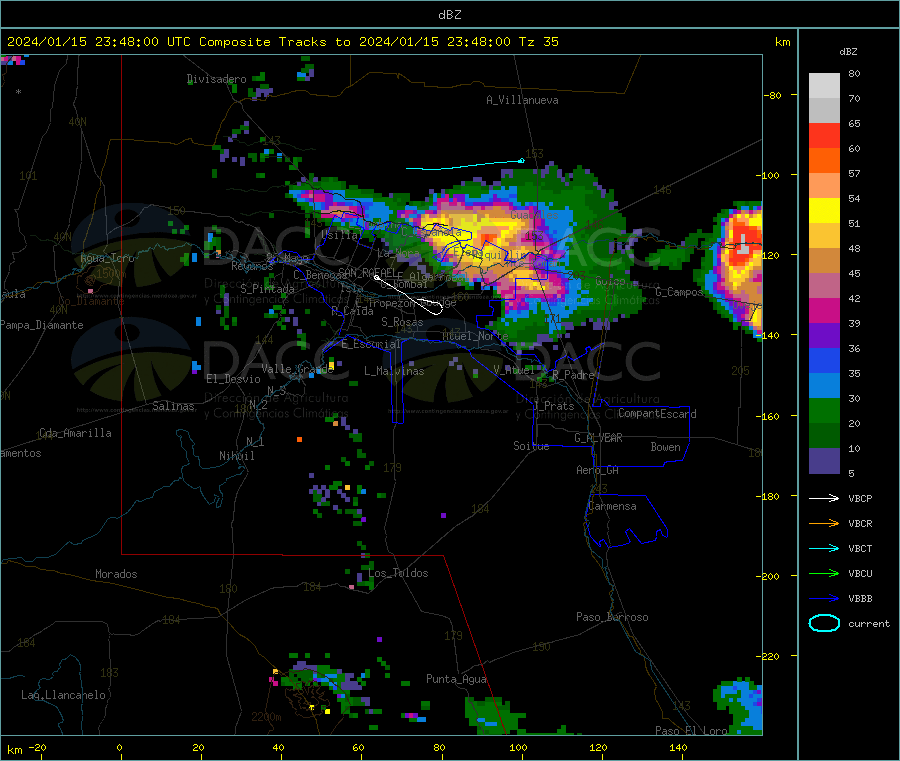Pick the light blue 30-35 dBZ swatch
Screen dimensions: 900x761
coord(824,386)
